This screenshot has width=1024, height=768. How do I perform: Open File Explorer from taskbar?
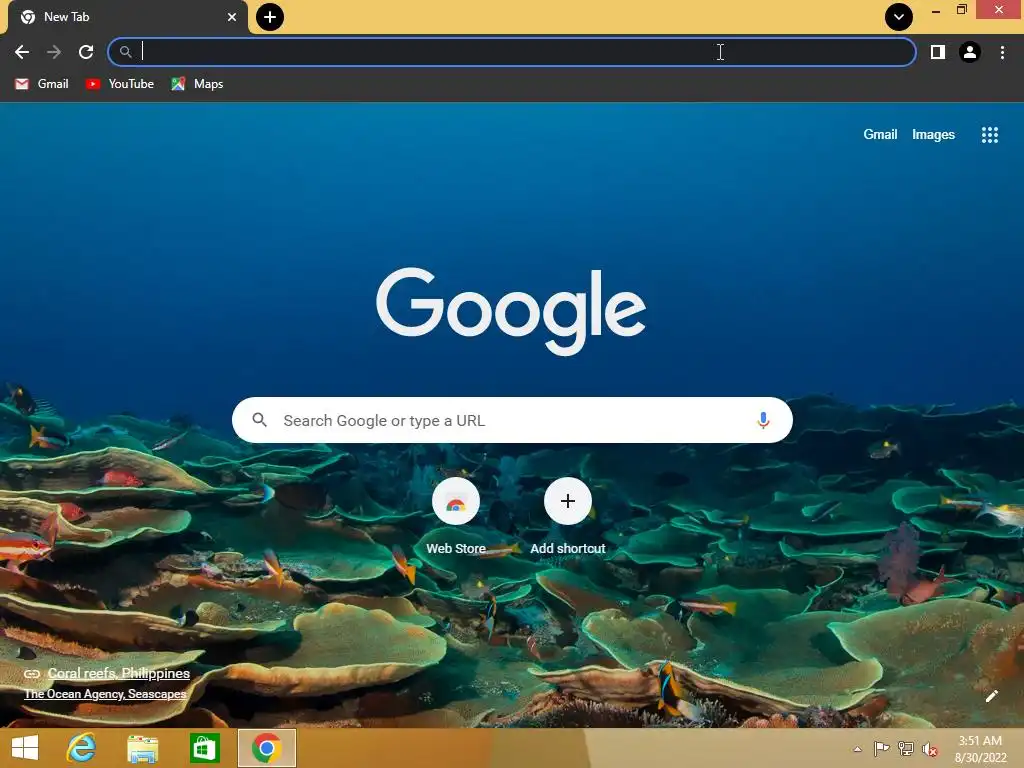pyautogui.click(x=143, y=748)
